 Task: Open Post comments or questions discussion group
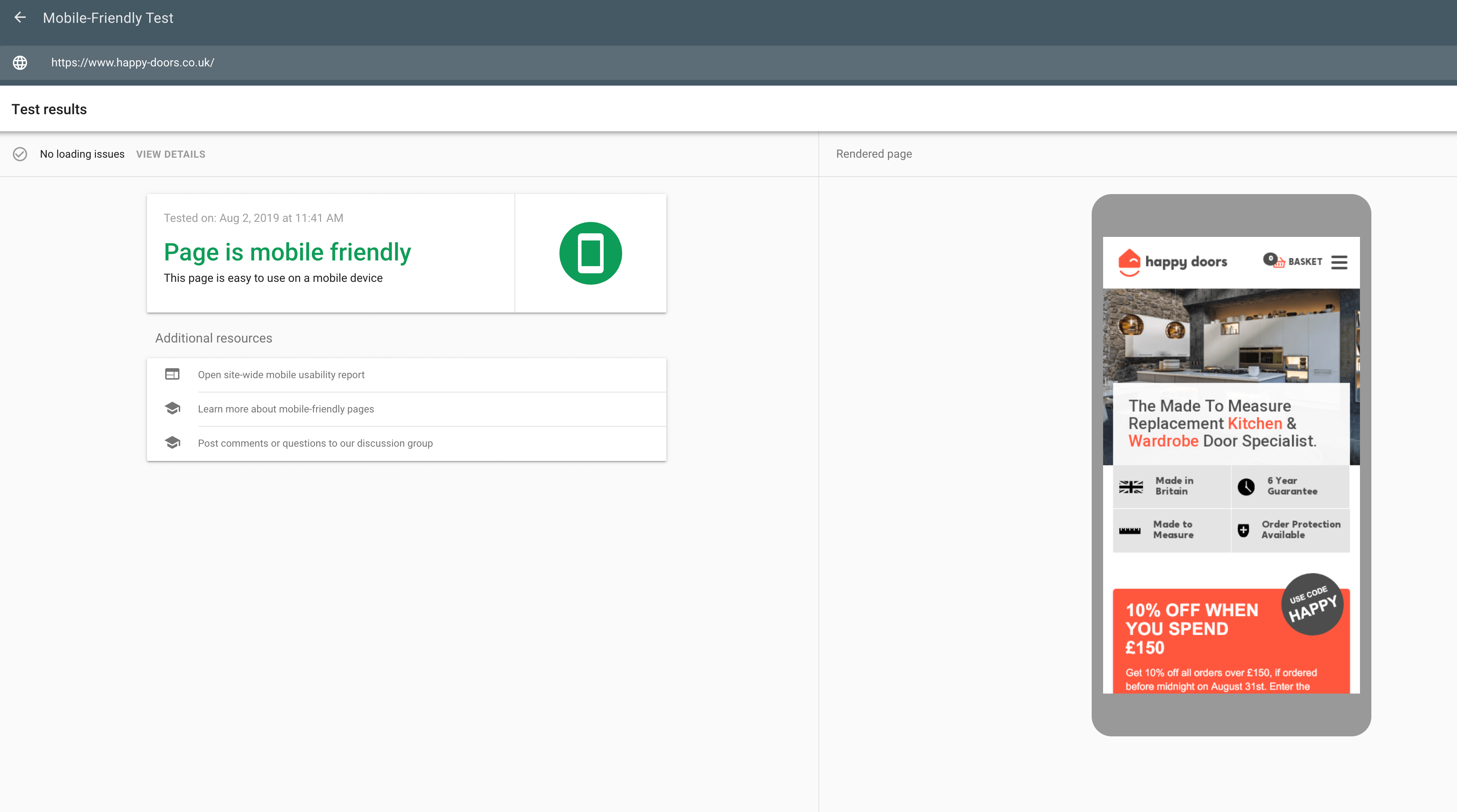pyautogui.click(x=406, y=443)
